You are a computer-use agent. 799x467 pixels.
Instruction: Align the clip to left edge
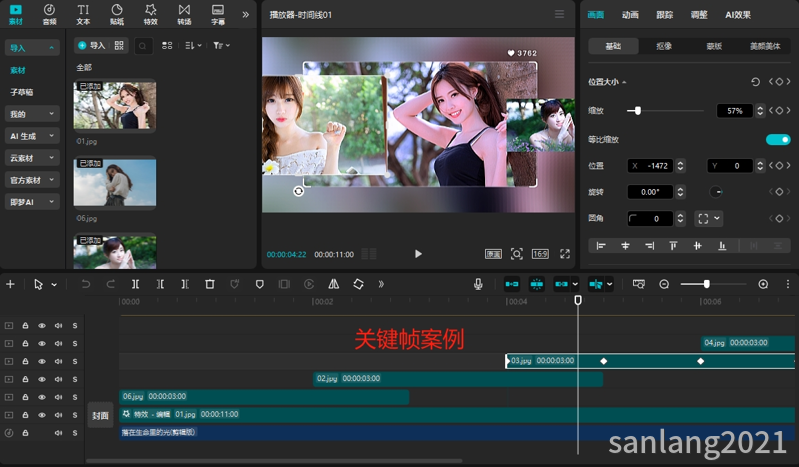[601, 246]
